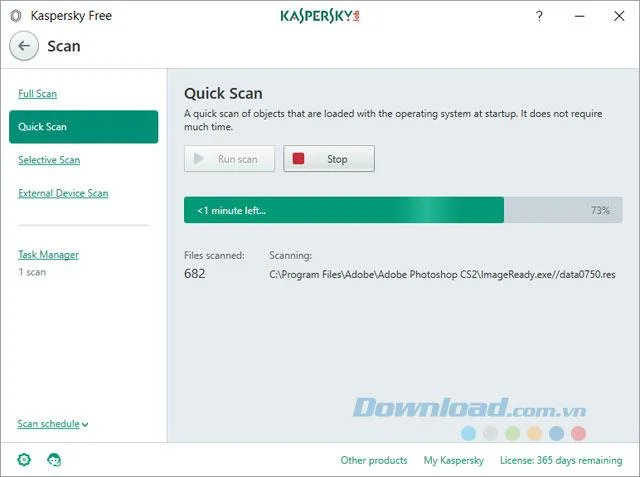640x477 pixels.
Task: Click the Scan page title
Action: (64, 46)
